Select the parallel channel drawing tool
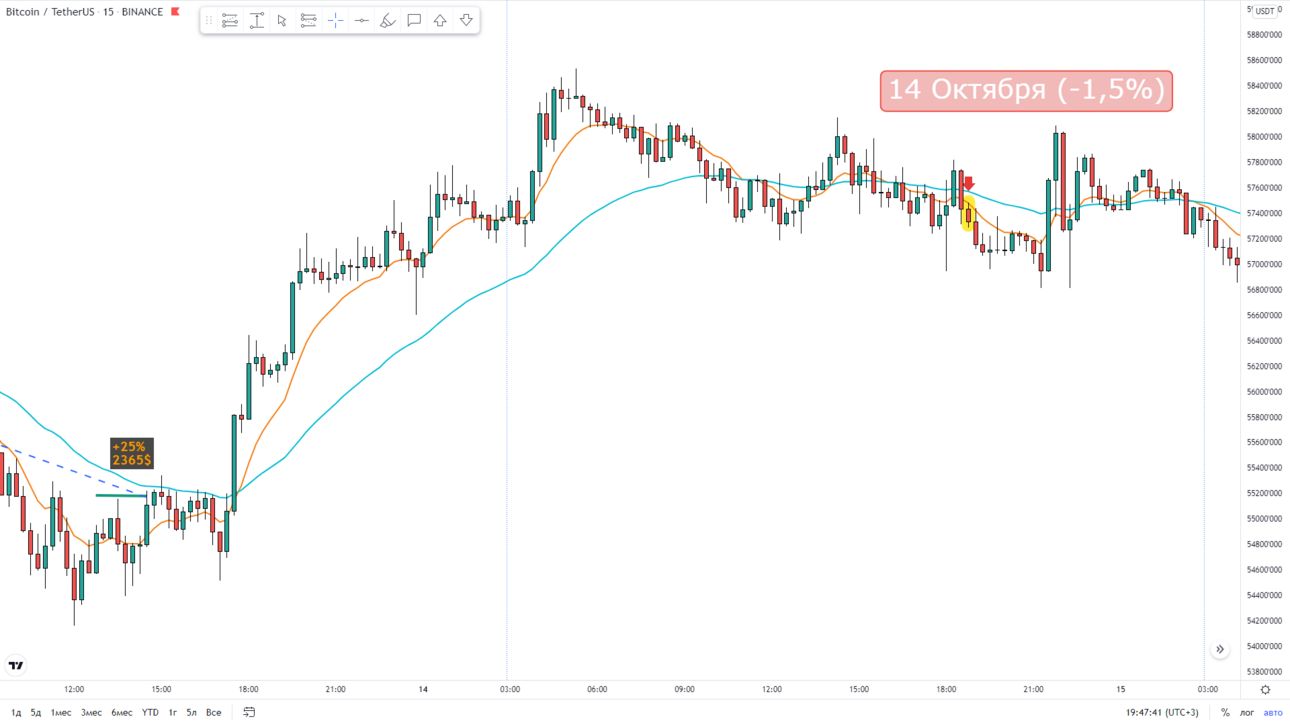The image size is (1290, 725). 230,20
